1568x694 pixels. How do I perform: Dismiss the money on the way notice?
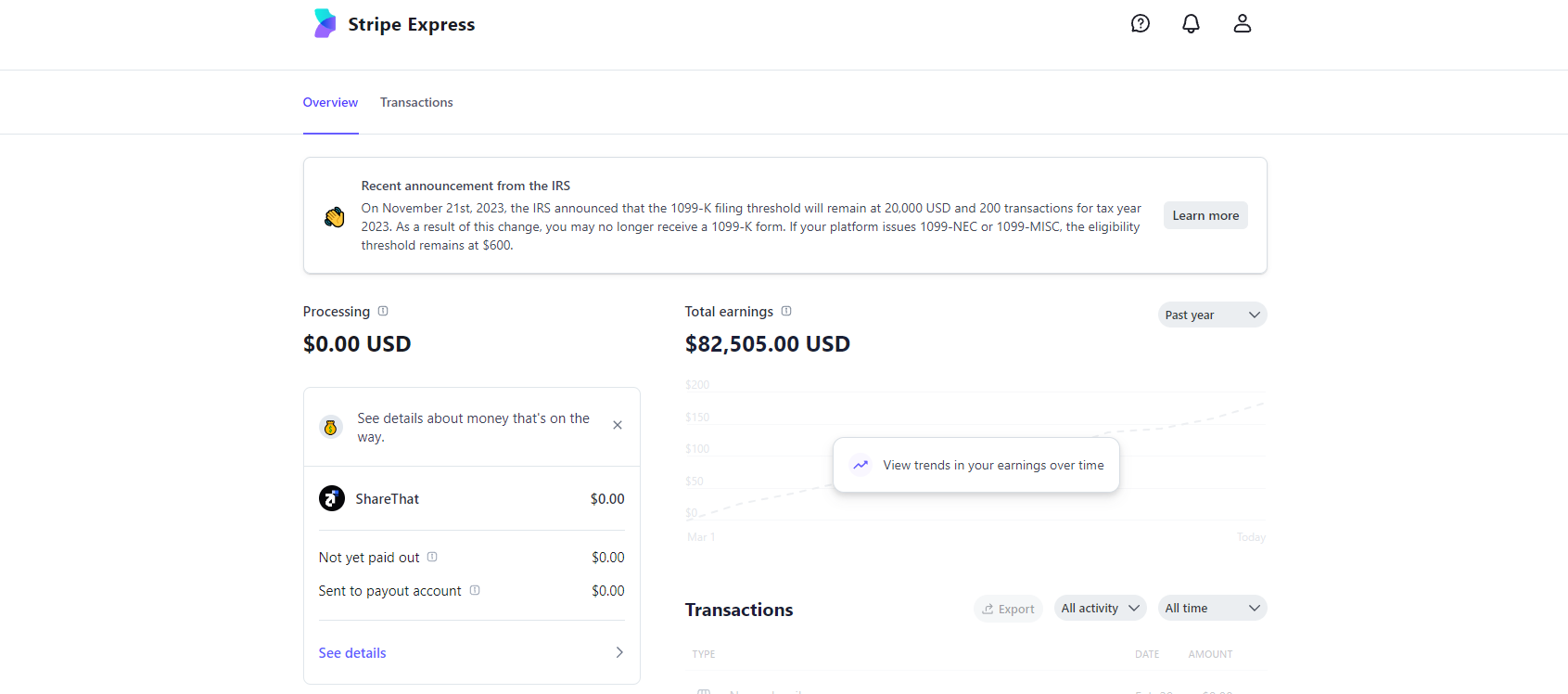(618, 425)
